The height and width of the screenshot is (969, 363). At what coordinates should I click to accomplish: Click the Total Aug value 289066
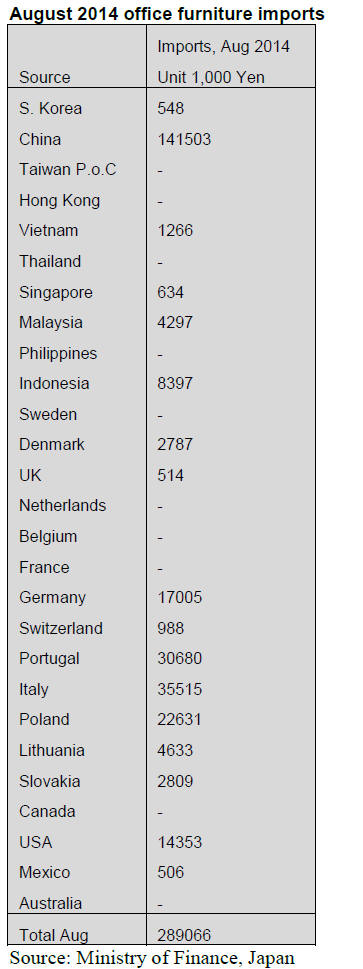point(184,934)
